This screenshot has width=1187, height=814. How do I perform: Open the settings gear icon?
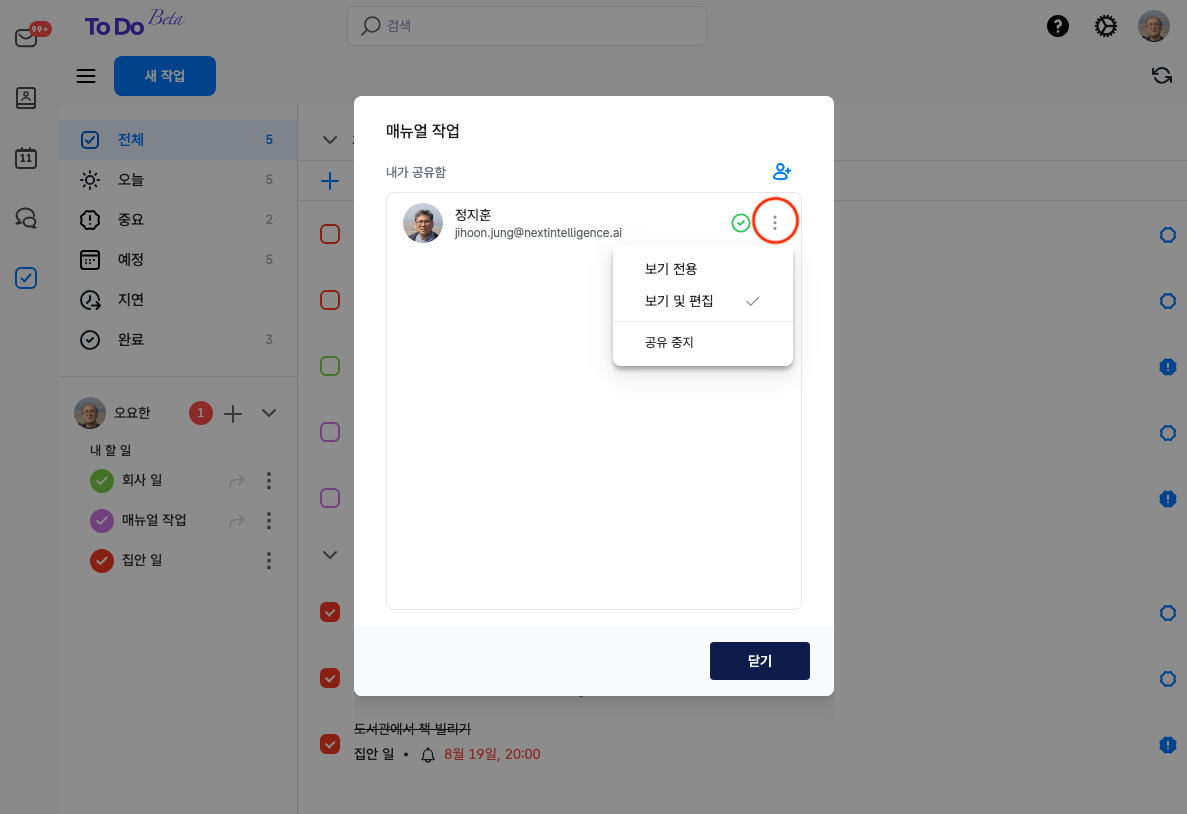pyautogui.click(x=1105, y=27)
